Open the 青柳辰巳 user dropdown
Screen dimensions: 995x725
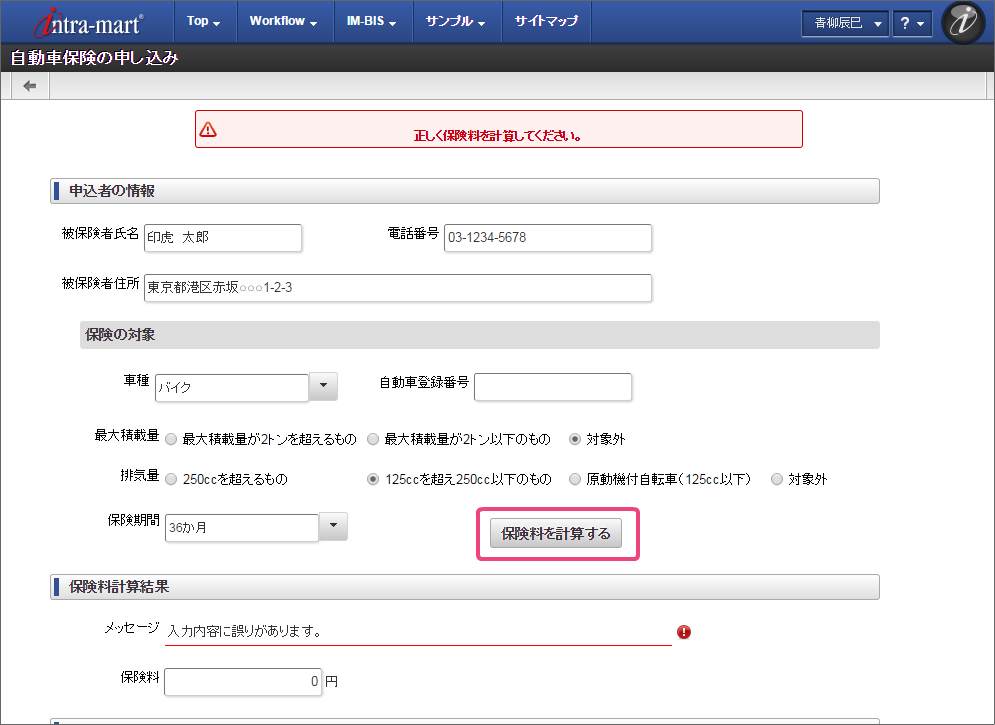click(x=844, y=24)
